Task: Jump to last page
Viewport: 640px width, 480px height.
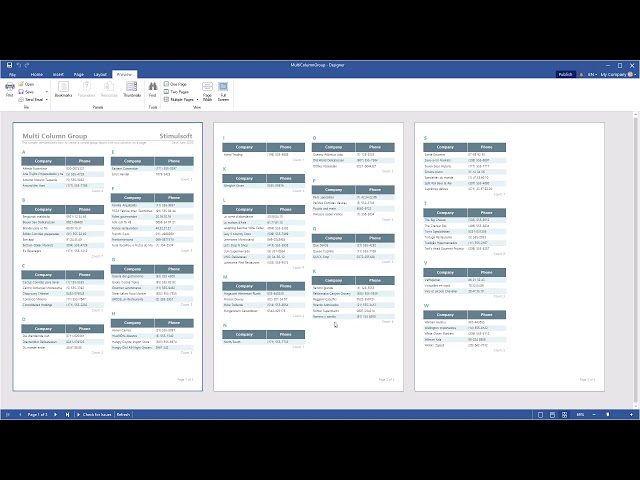Action: [x=67, y=414]
